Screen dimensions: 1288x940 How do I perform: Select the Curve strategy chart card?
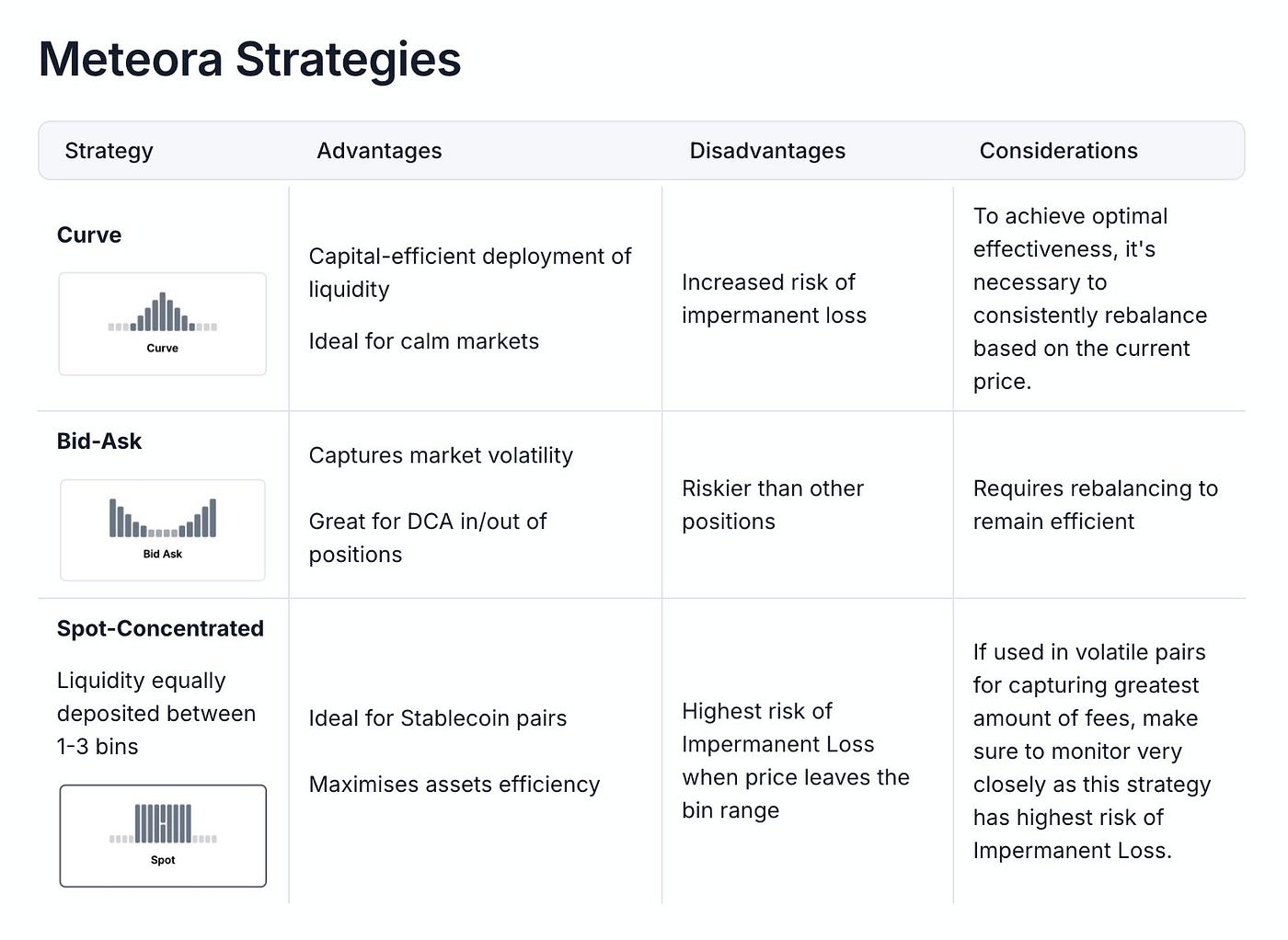(x=163, y=324)
